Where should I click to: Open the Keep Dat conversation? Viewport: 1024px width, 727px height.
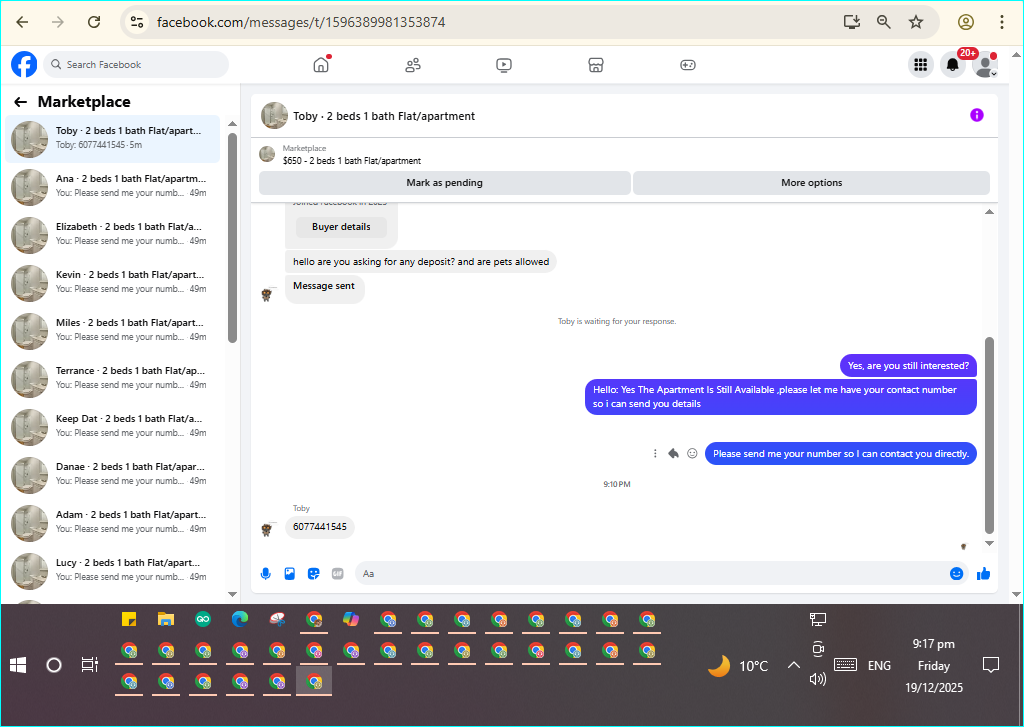coord(112,427)
